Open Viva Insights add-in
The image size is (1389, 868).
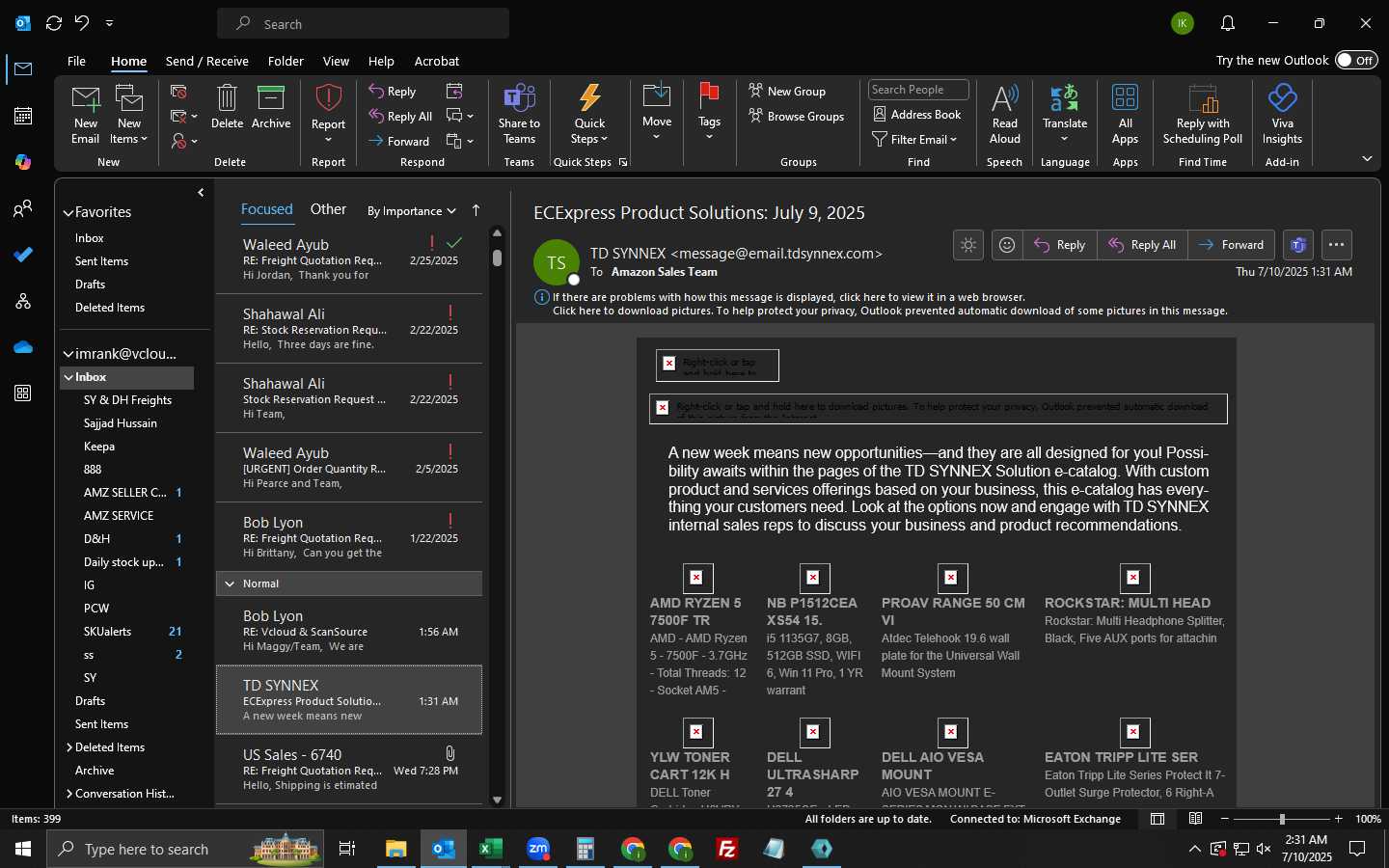(1282, 114)
